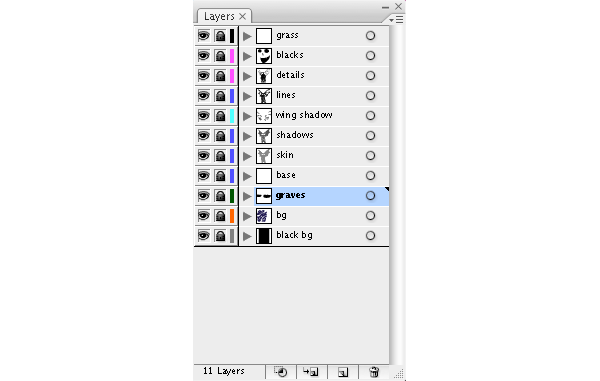
Task: Click the Create New Sublayer icon
Action: pos(310,372)
